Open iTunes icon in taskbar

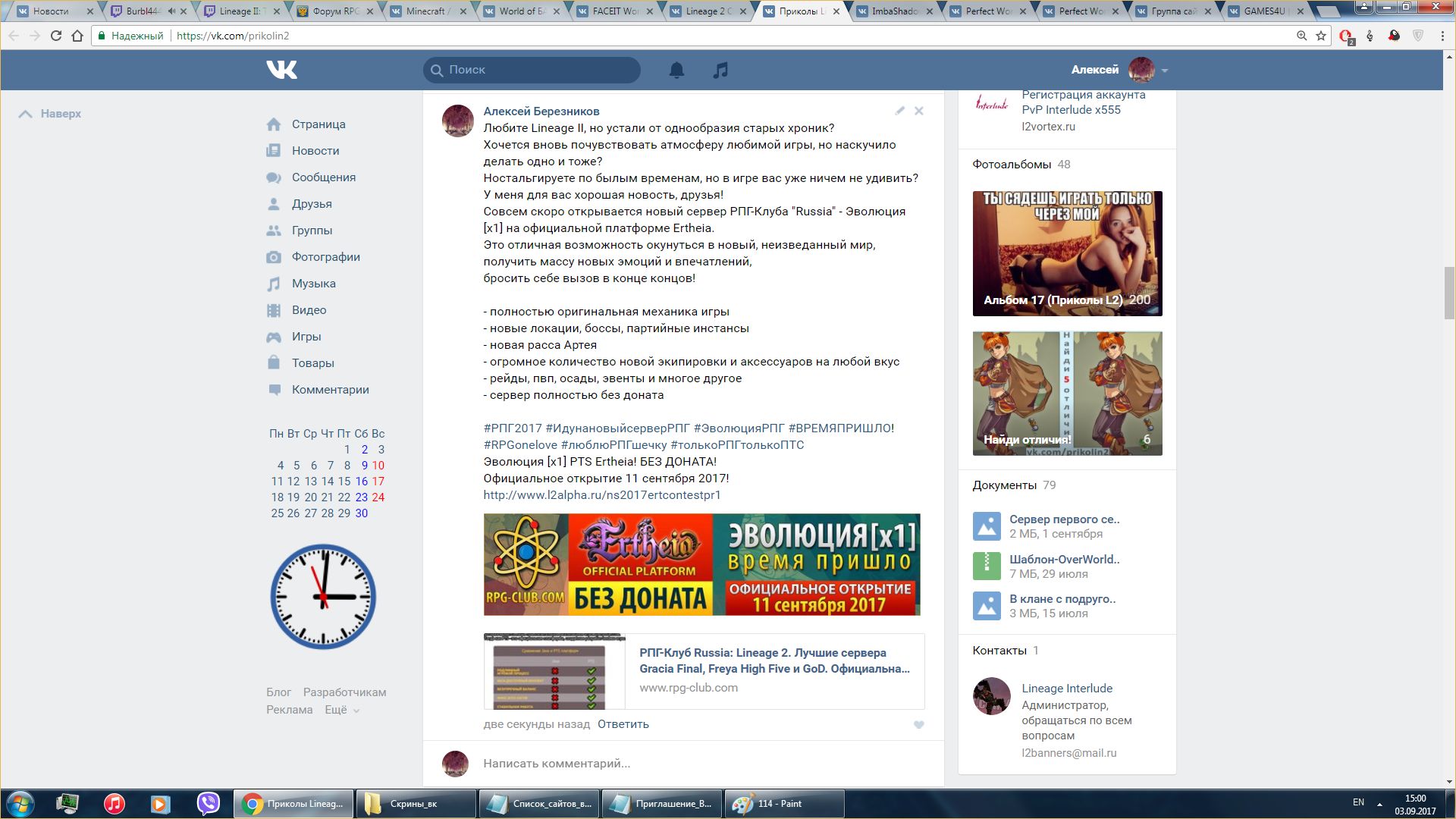(x=115, y=804)
